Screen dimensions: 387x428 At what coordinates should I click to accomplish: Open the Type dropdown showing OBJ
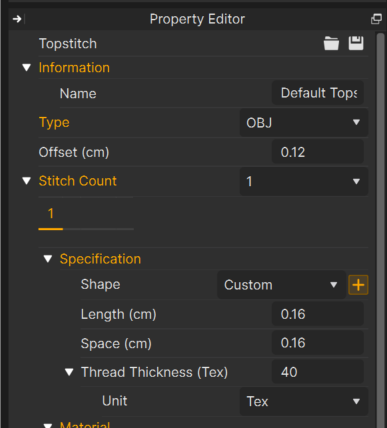tap(304, 123)
